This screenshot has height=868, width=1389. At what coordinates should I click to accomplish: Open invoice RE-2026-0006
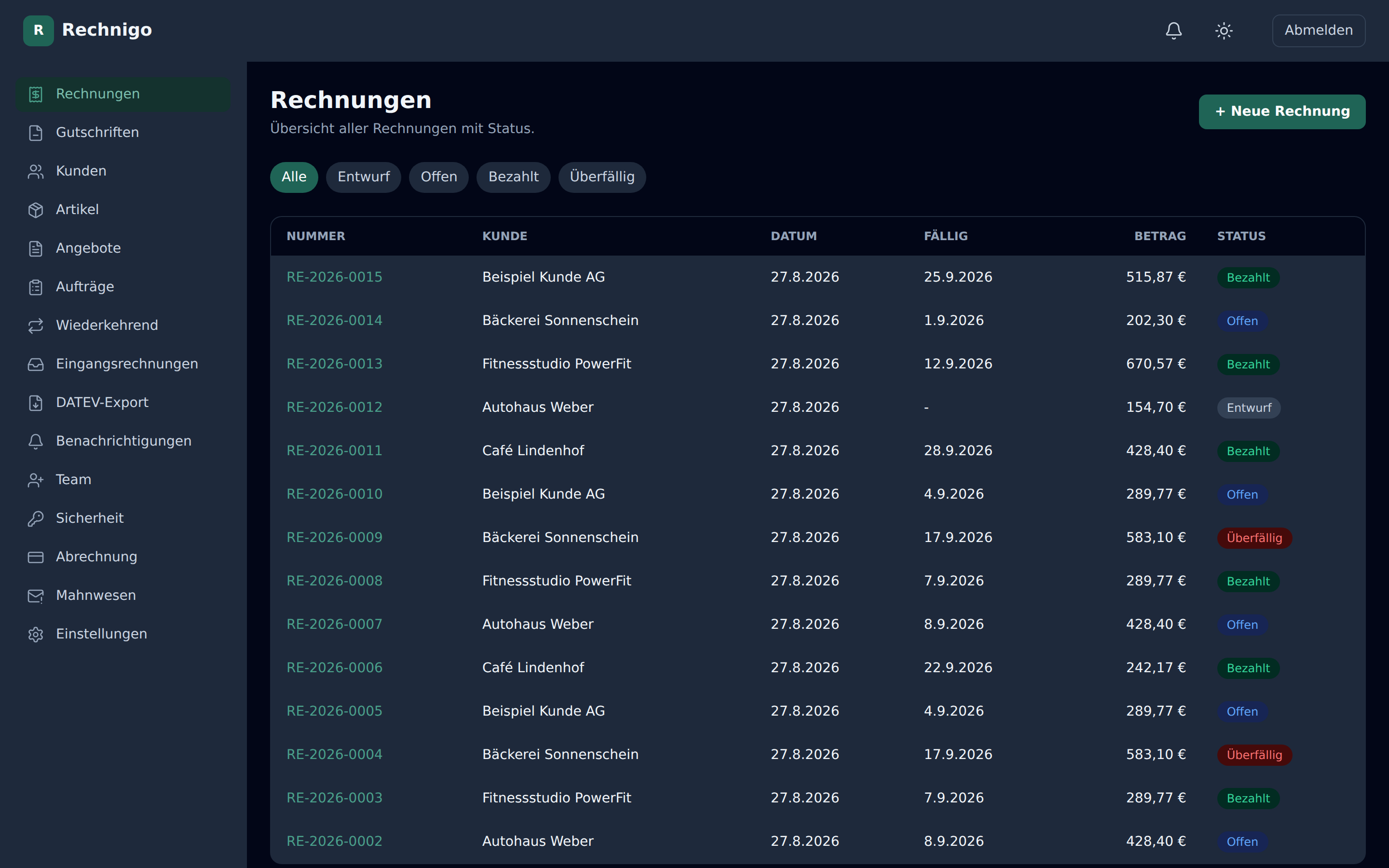[334, 668]
